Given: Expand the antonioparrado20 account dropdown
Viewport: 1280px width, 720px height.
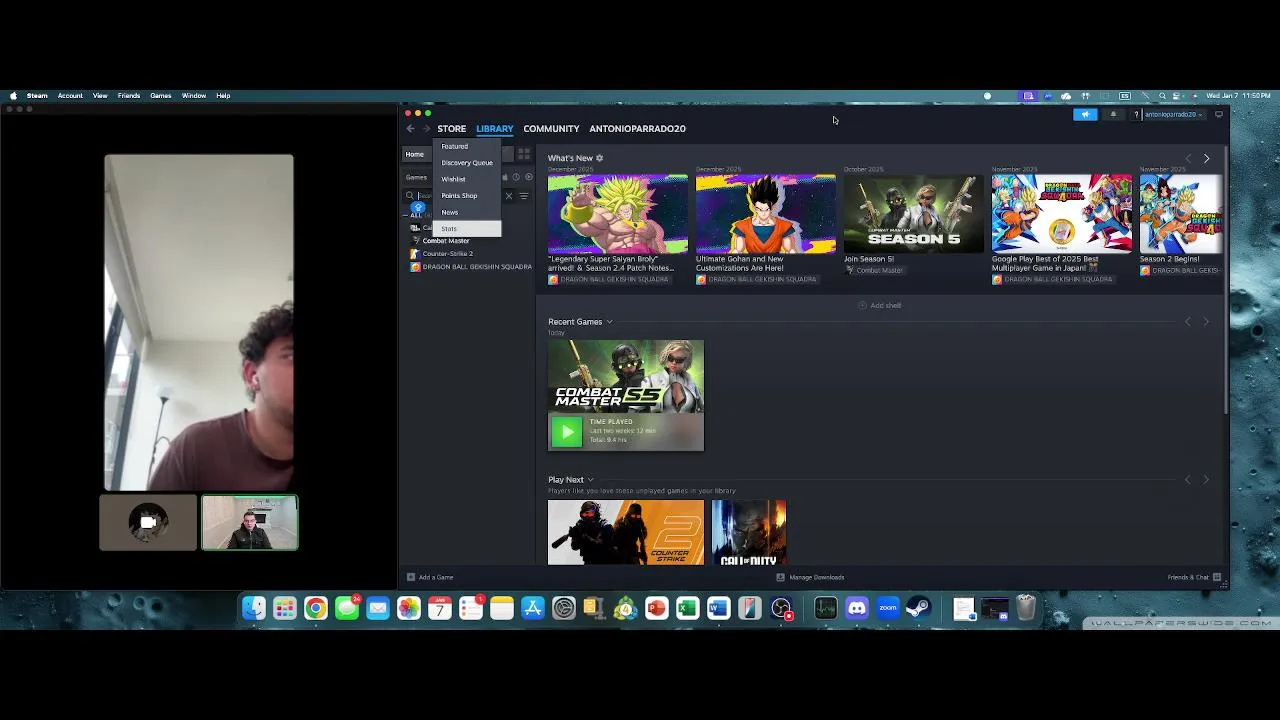Looking at the screenshot, I should point(1174,114).
